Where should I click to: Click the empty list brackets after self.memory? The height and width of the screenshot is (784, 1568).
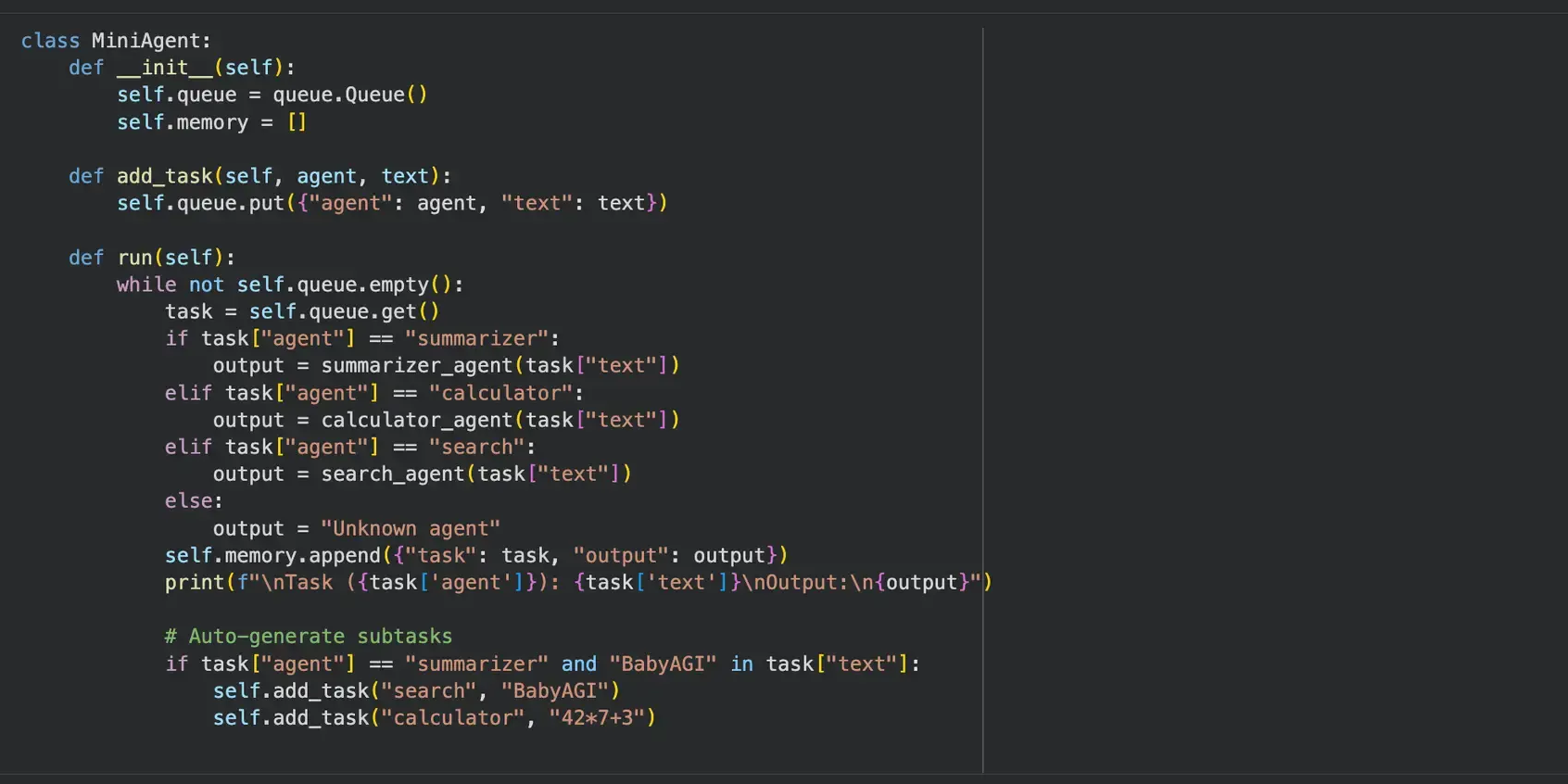point(297,122)
